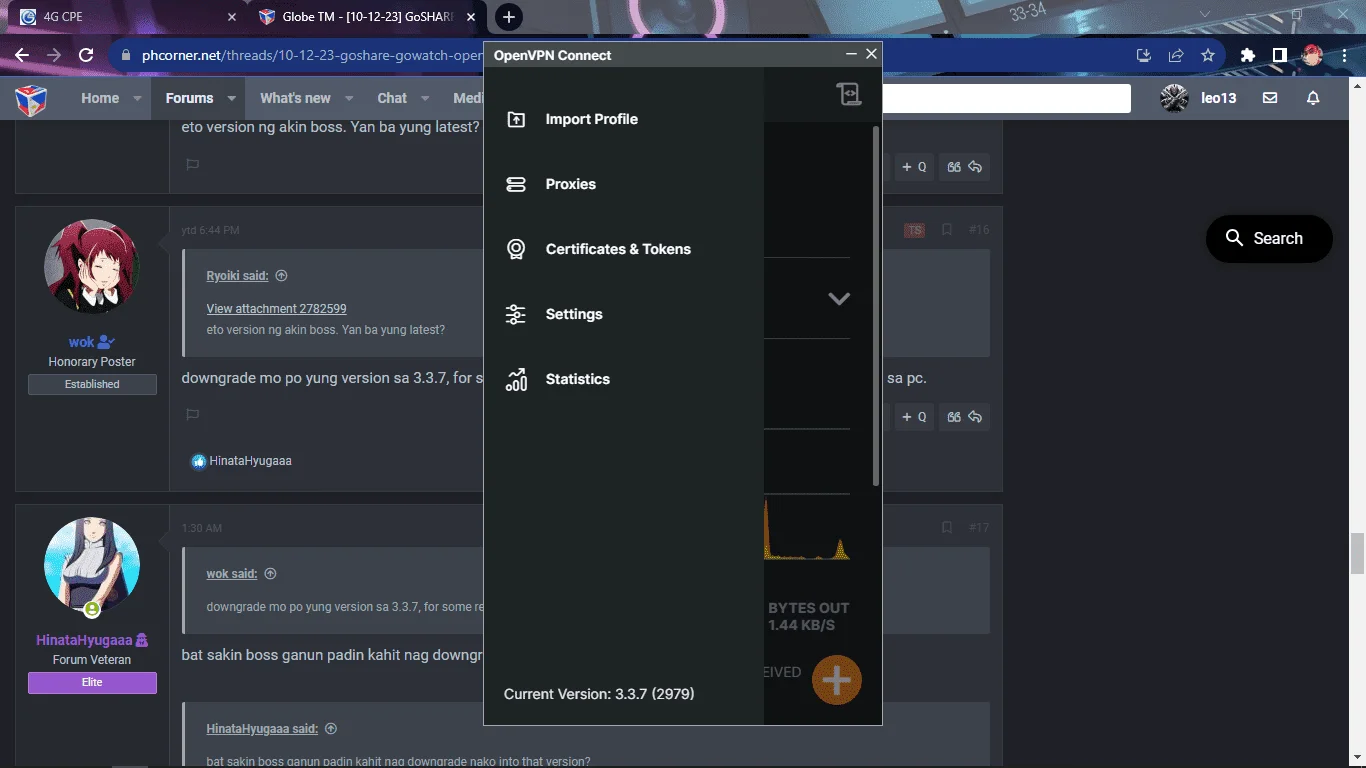
Task: Click wok's avatar thumbnail
Action: 92,267
